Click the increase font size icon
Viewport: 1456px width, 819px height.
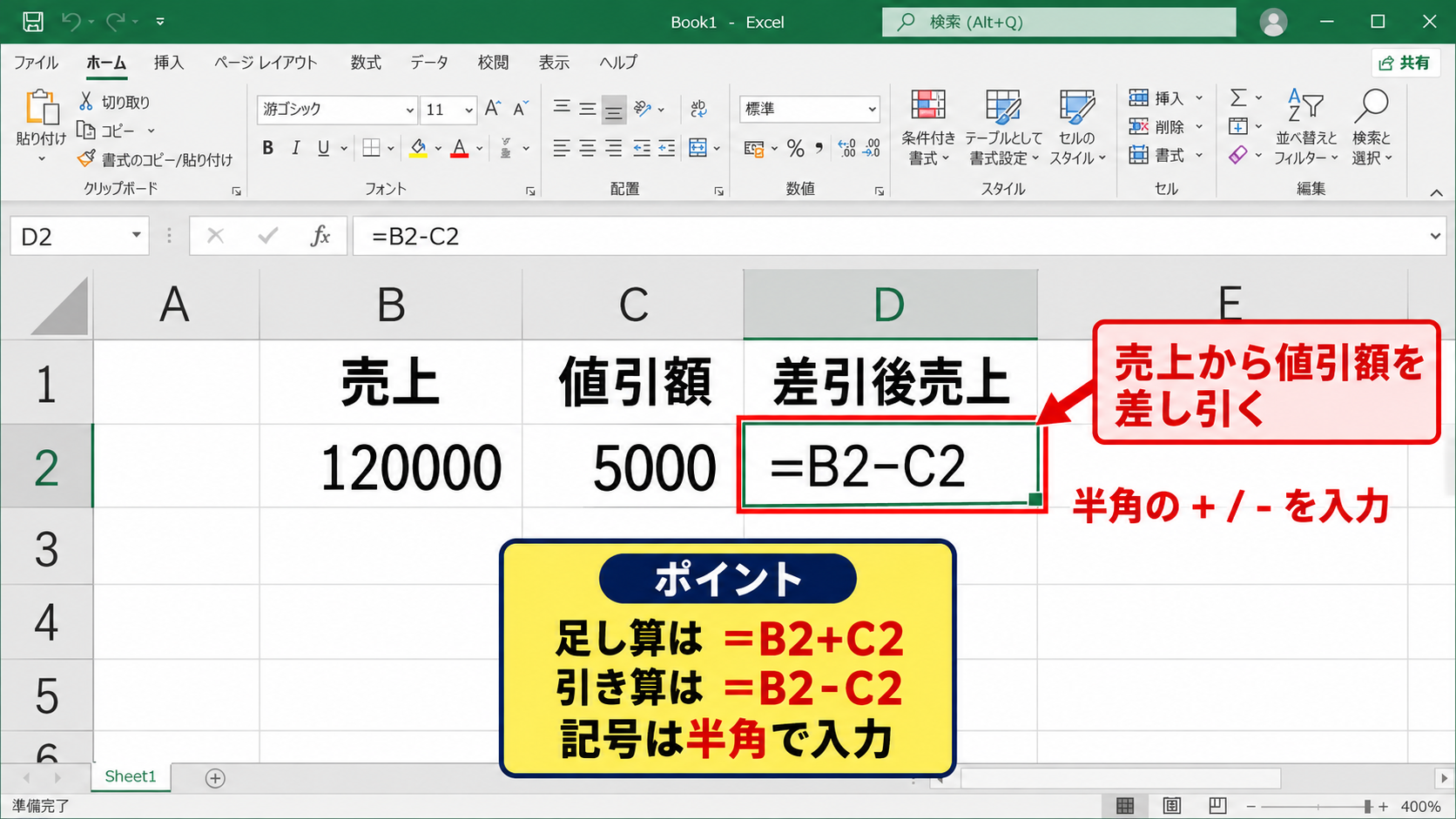click(x=493, y=109)
